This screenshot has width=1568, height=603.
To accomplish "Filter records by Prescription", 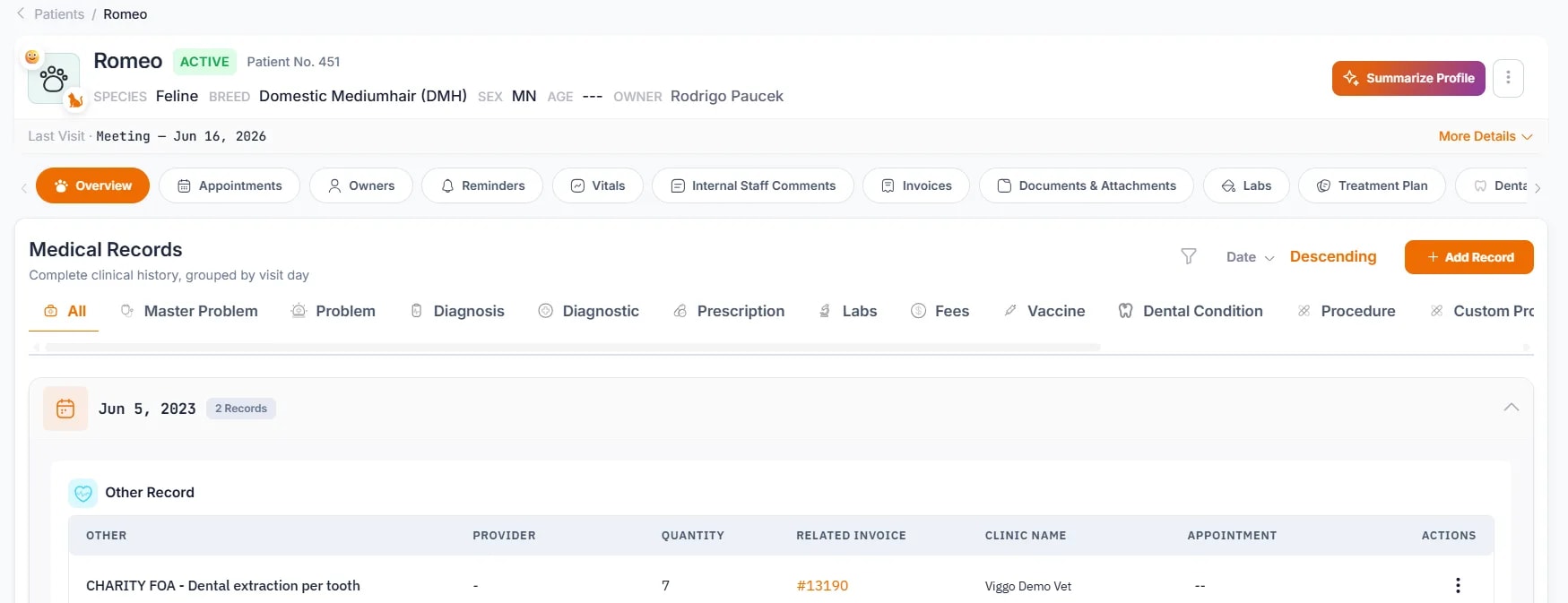I will (729, 311).
